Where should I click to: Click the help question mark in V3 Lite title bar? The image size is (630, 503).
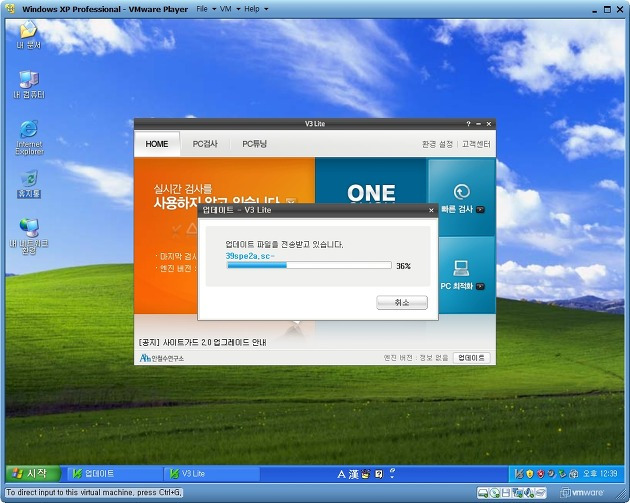468,124
